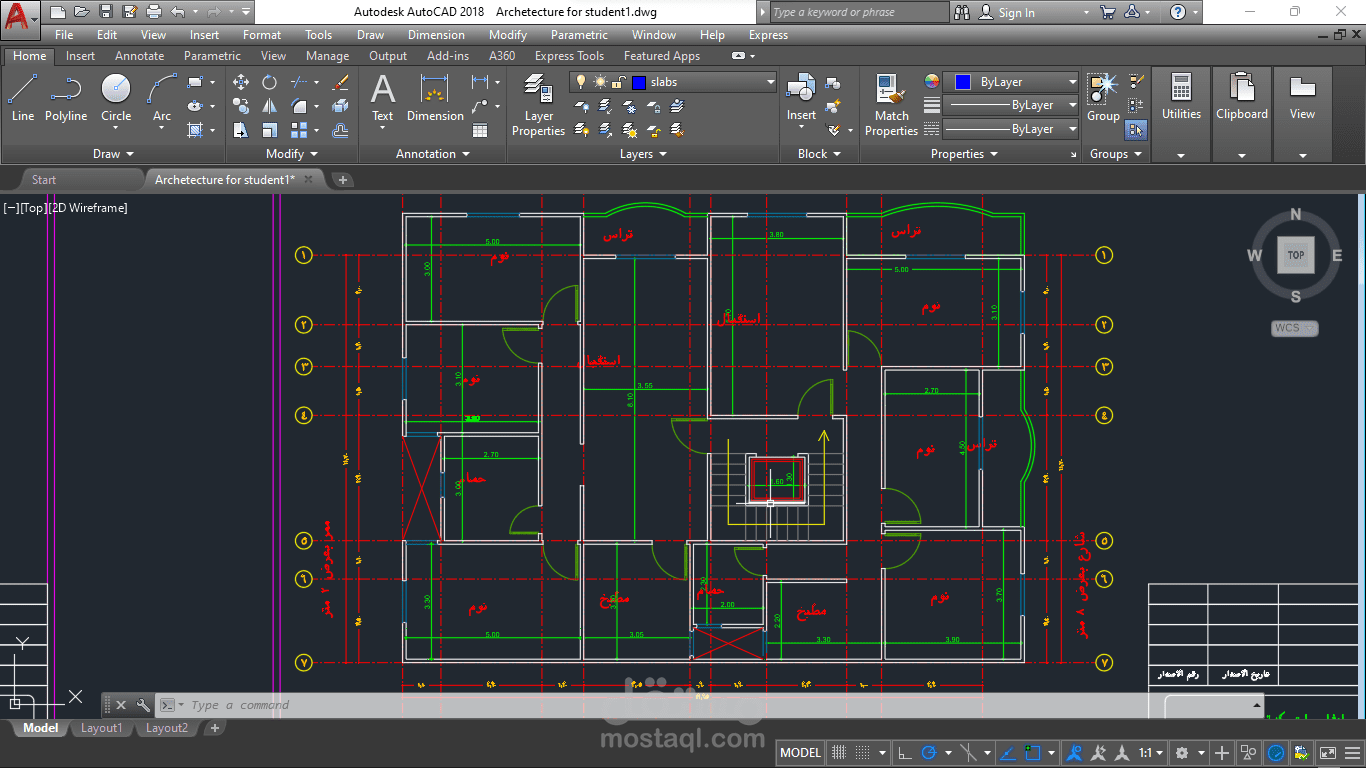Click the WCS coordinate system button
Screen dimensions: 1366x768
[x=1295, y=328]
